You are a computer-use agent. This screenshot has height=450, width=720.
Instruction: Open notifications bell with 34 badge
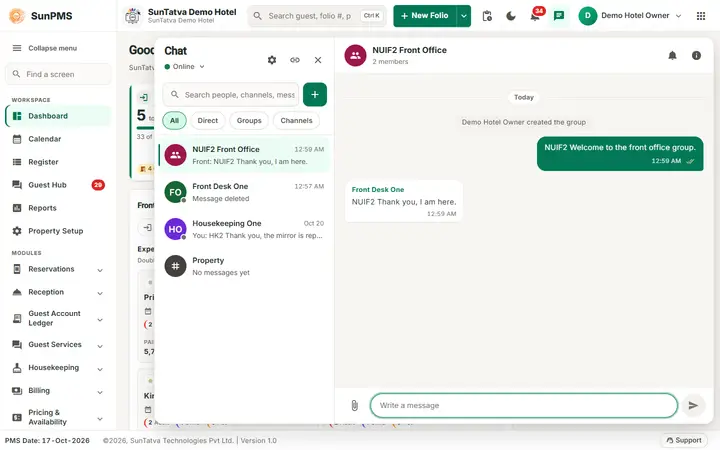535,16
